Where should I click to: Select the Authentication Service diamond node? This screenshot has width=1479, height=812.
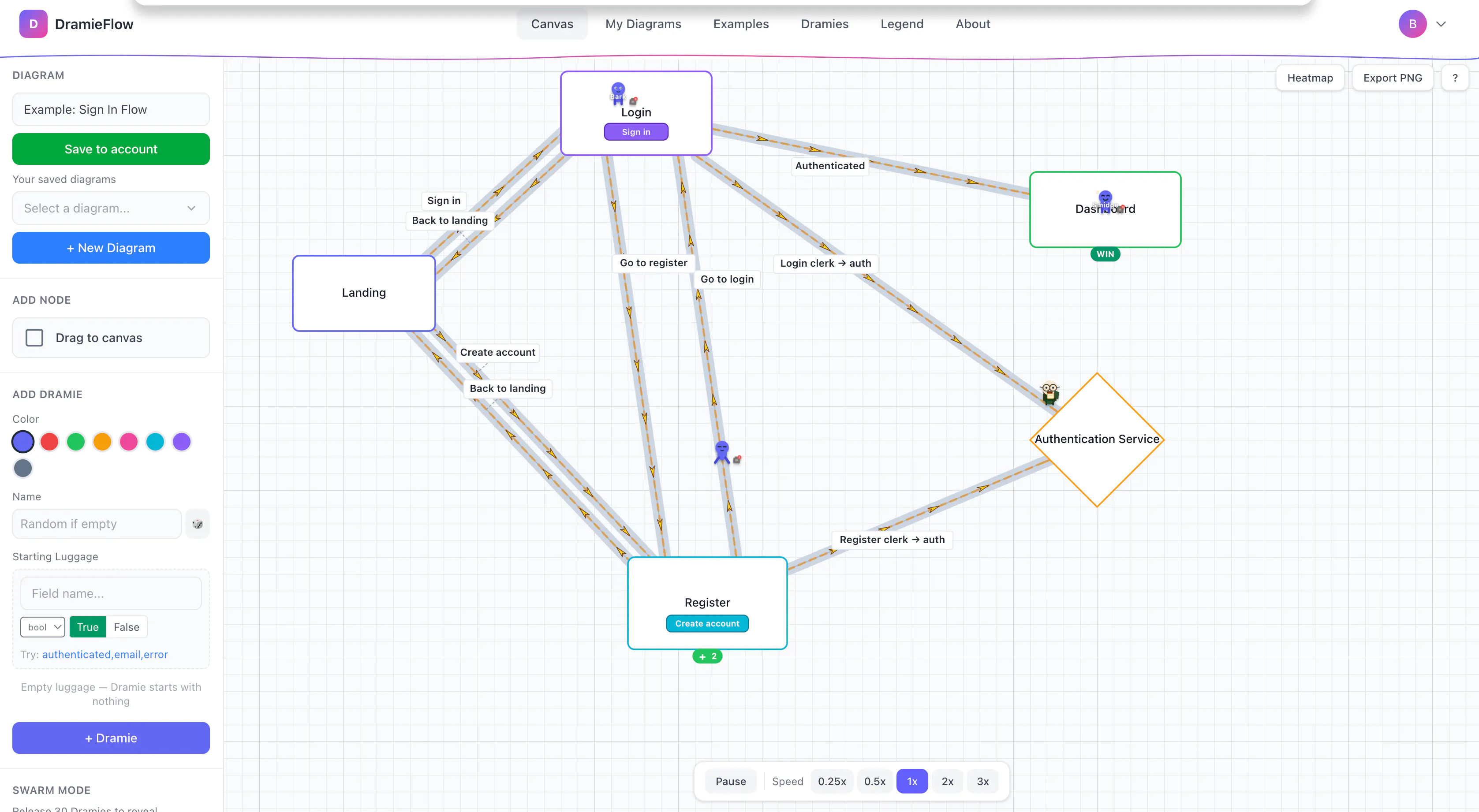pos(1097,440)
